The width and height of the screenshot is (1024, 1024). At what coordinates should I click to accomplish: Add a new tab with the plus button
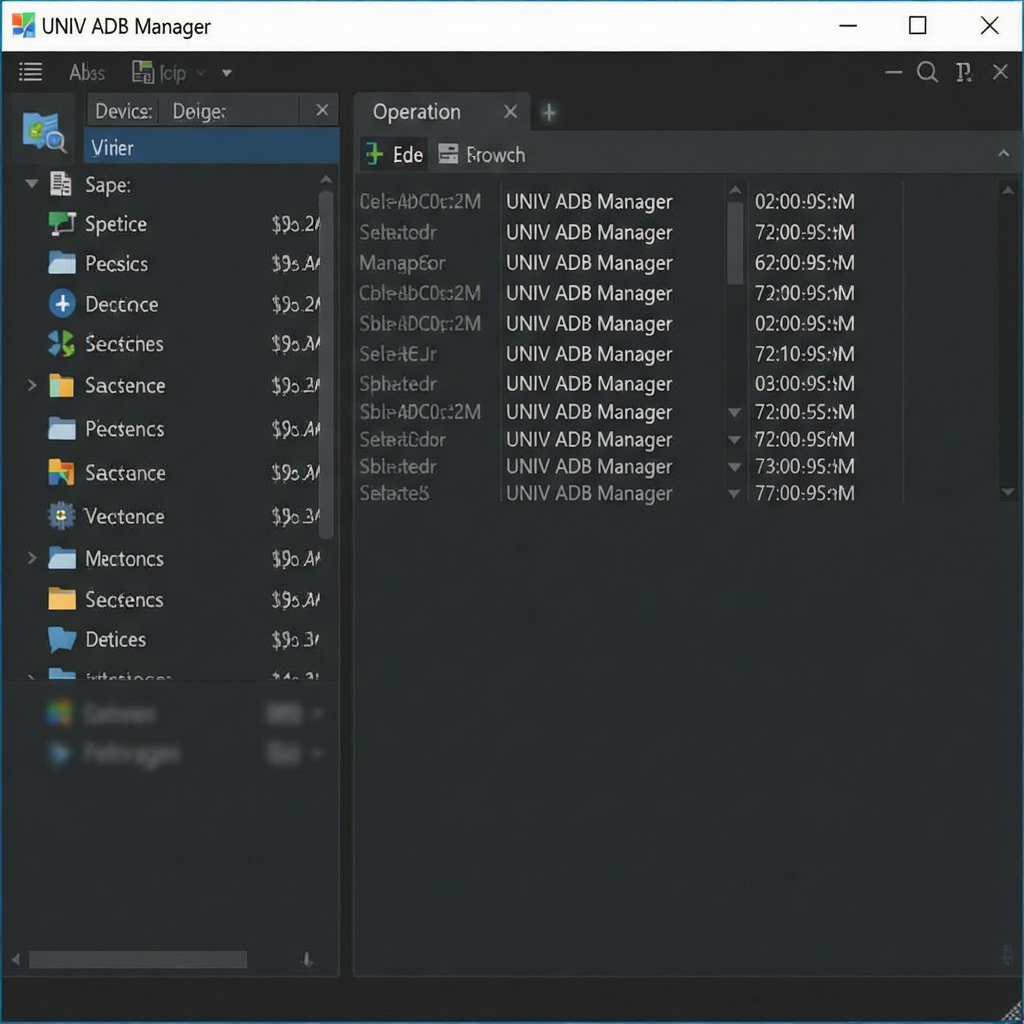(x=549, y=112)
